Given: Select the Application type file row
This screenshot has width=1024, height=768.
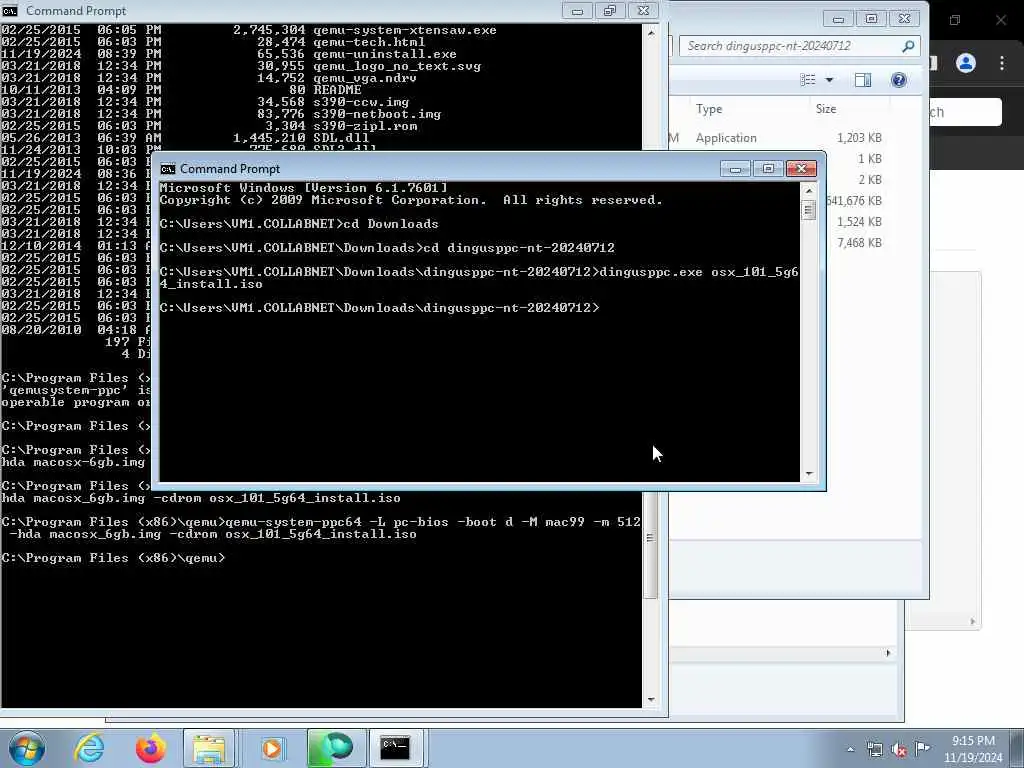Looking at the screenshot, I should (726, 138).
